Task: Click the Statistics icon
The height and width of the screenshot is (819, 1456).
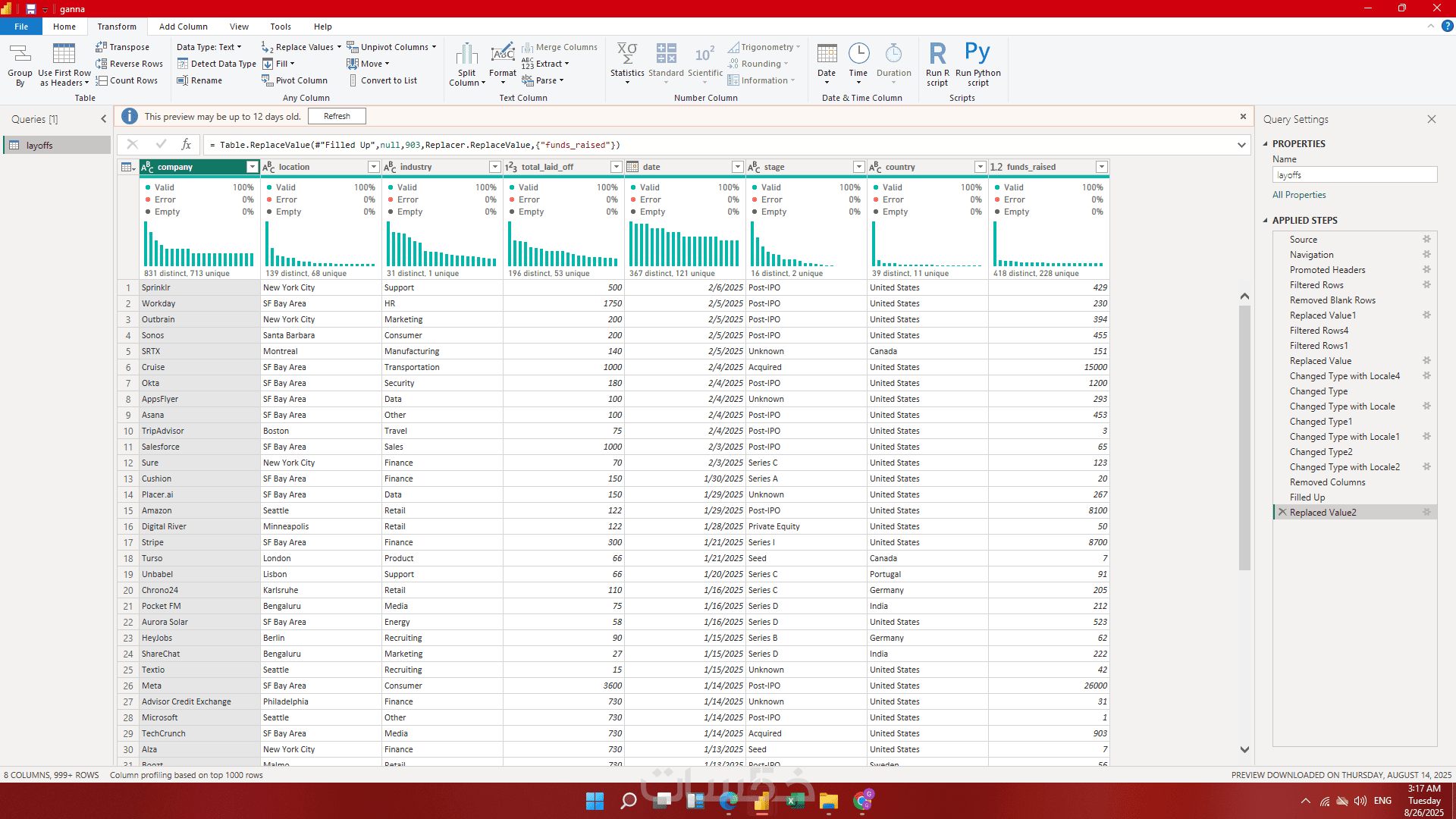Action: tap(627, 64)
